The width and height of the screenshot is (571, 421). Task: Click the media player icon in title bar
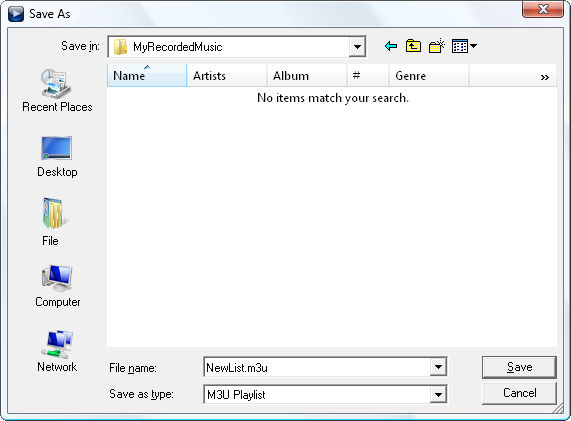tap(16, 14)
